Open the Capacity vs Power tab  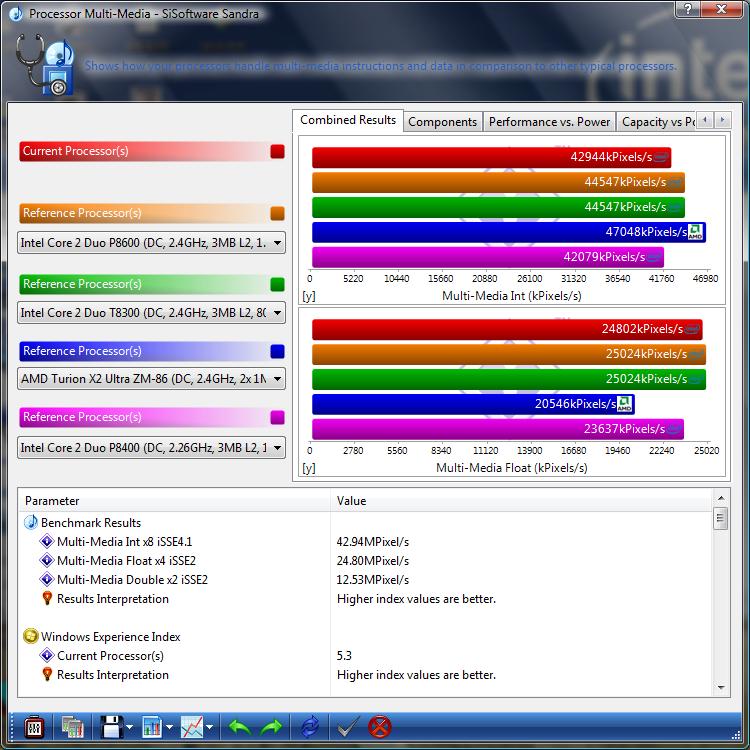pyautogui.click(x=657, y=122)
